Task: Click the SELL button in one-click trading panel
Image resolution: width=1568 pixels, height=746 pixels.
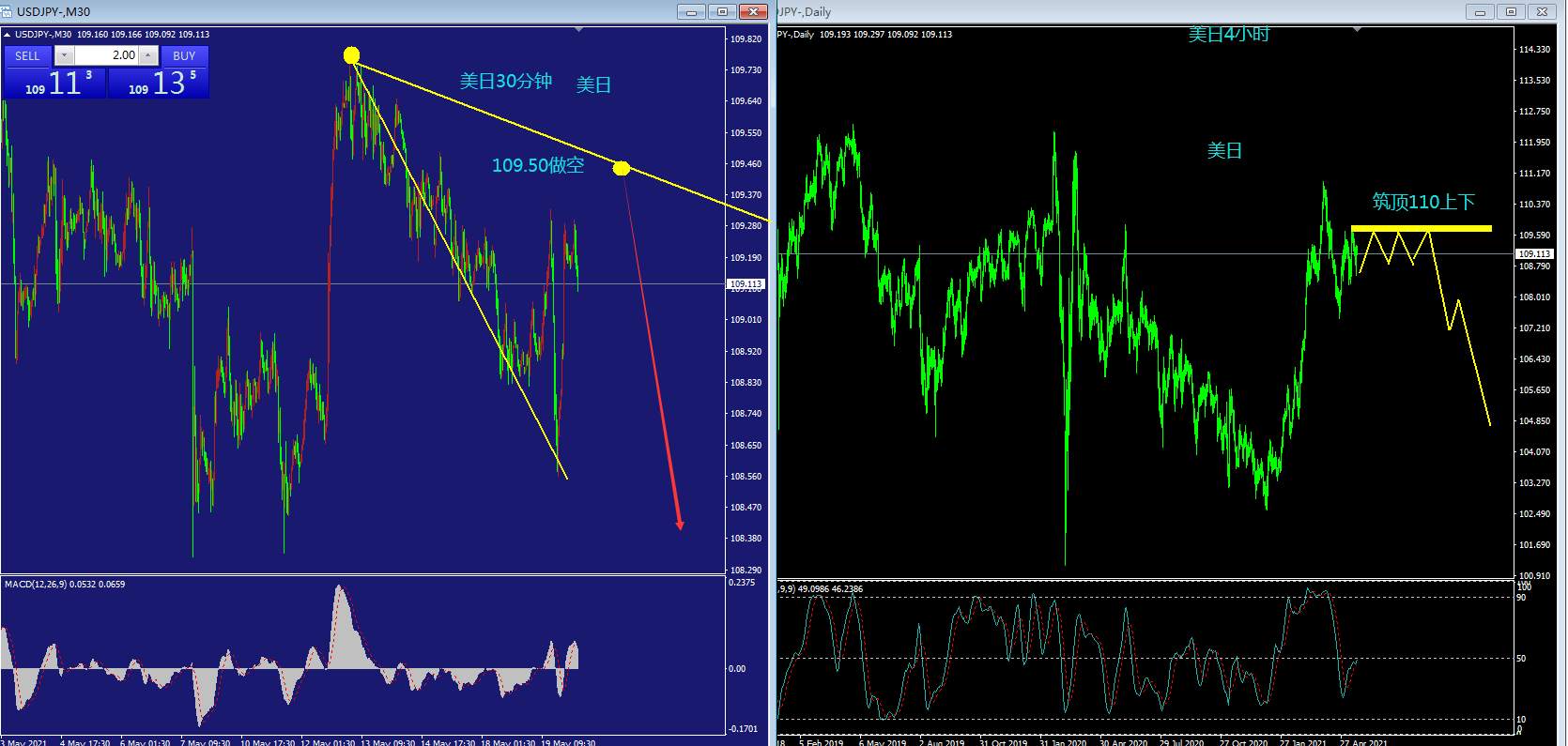Action: tap(27, 56)
